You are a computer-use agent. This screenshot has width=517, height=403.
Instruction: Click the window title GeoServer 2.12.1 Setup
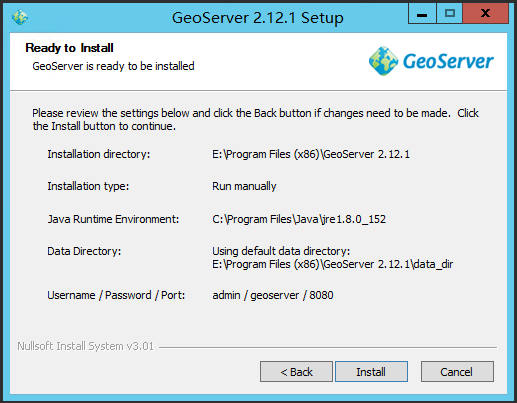pos(258,18)
